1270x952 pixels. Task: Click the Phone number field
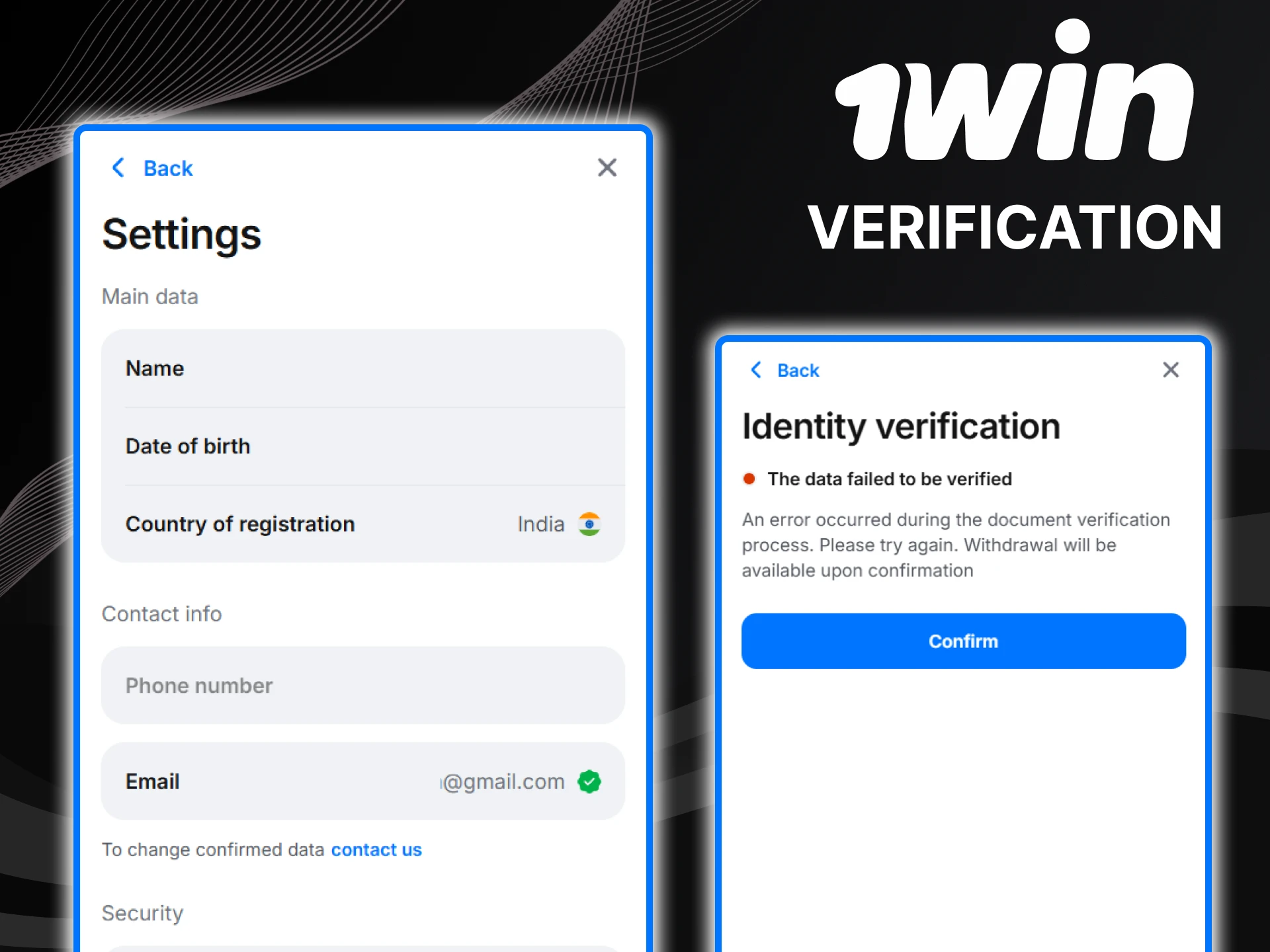(362, 686)
